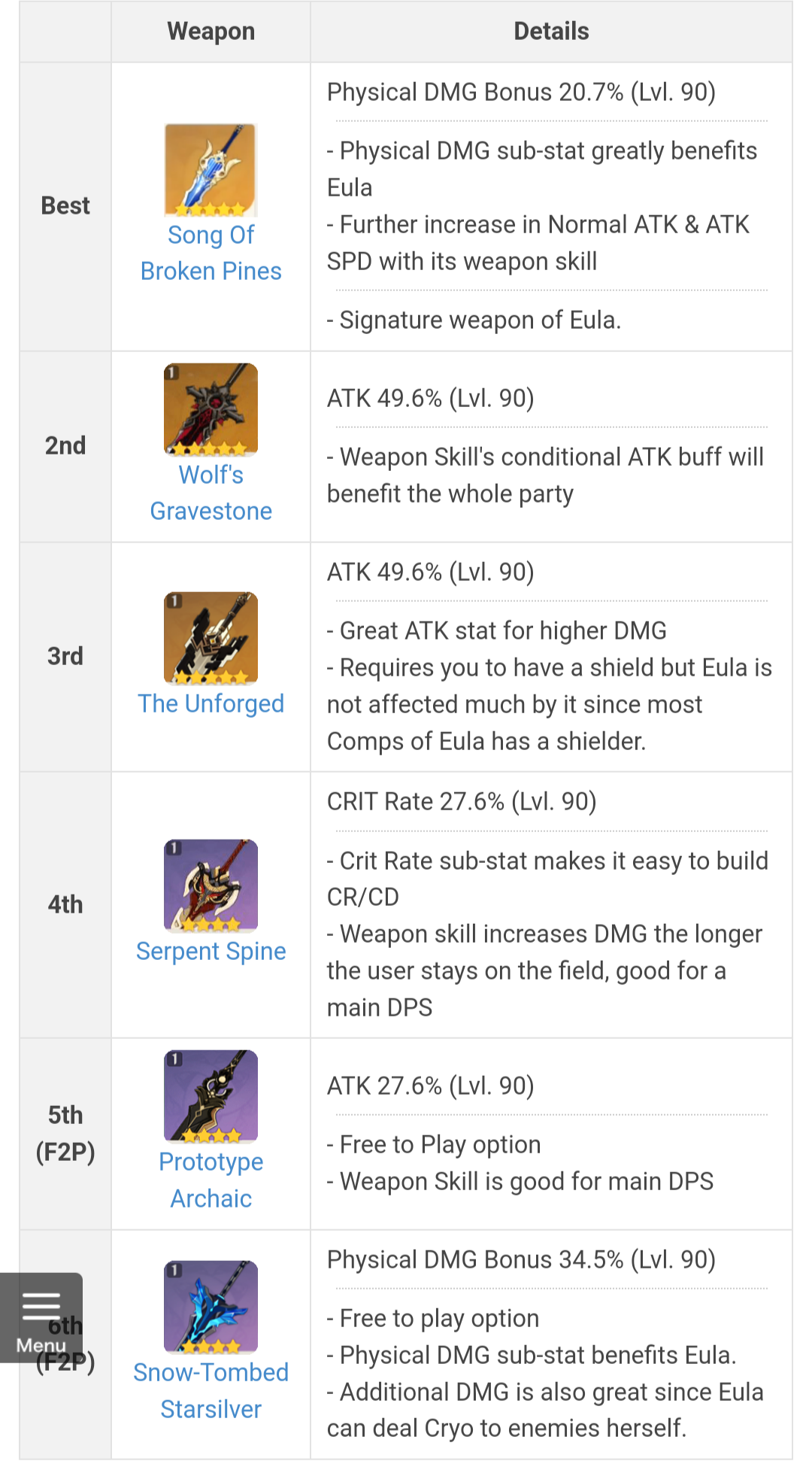The image size is (812, 1464).
Task: Select the 5th (F2P) rank cell
Action: click(65, 1133)
